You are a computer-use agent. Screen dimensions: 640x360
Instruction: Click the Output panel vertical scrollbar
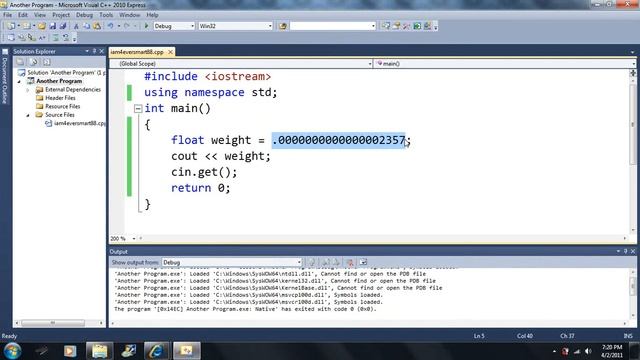point(633,294)
